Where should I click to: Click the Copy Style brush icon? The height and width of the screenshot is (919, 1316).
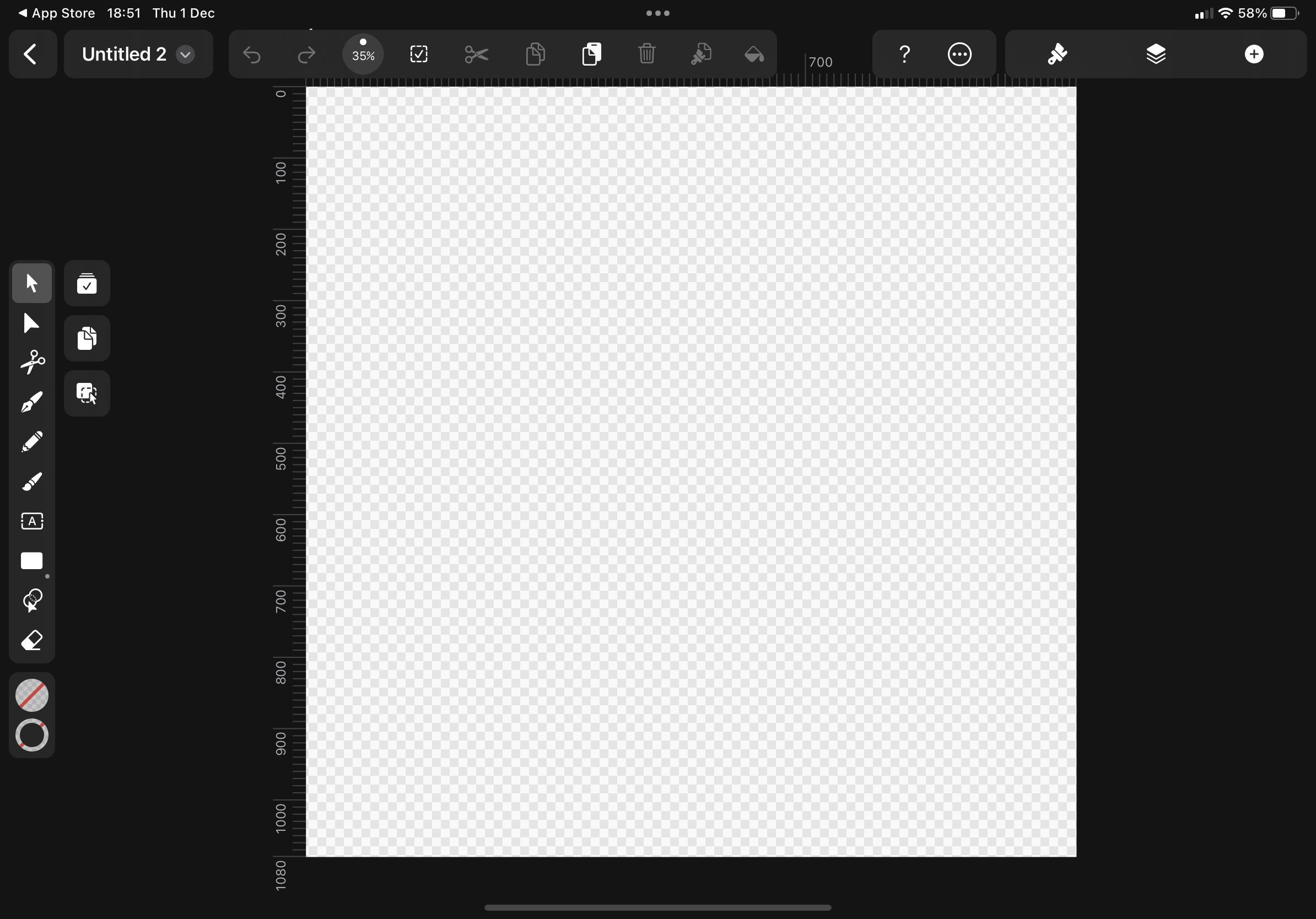coord(701,55)
